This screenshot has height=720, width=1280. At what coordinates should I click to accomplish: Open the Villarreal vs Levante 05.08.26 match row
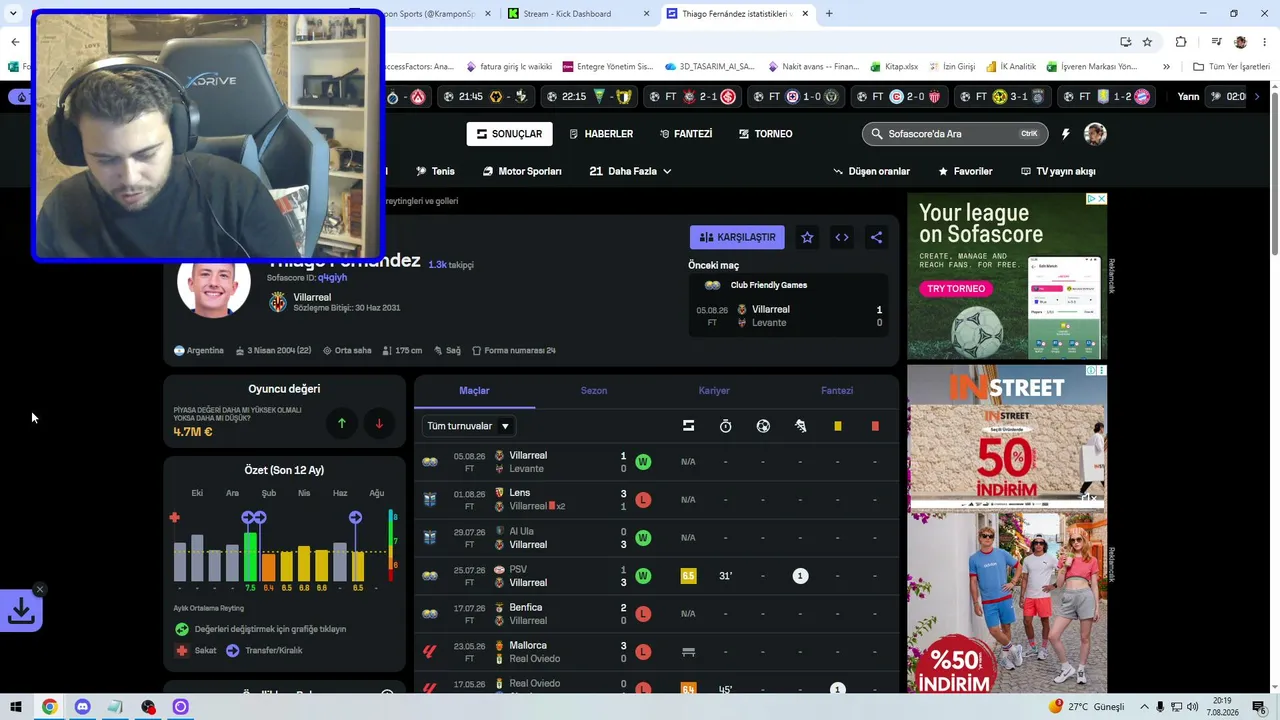click(x=656, y=462)
